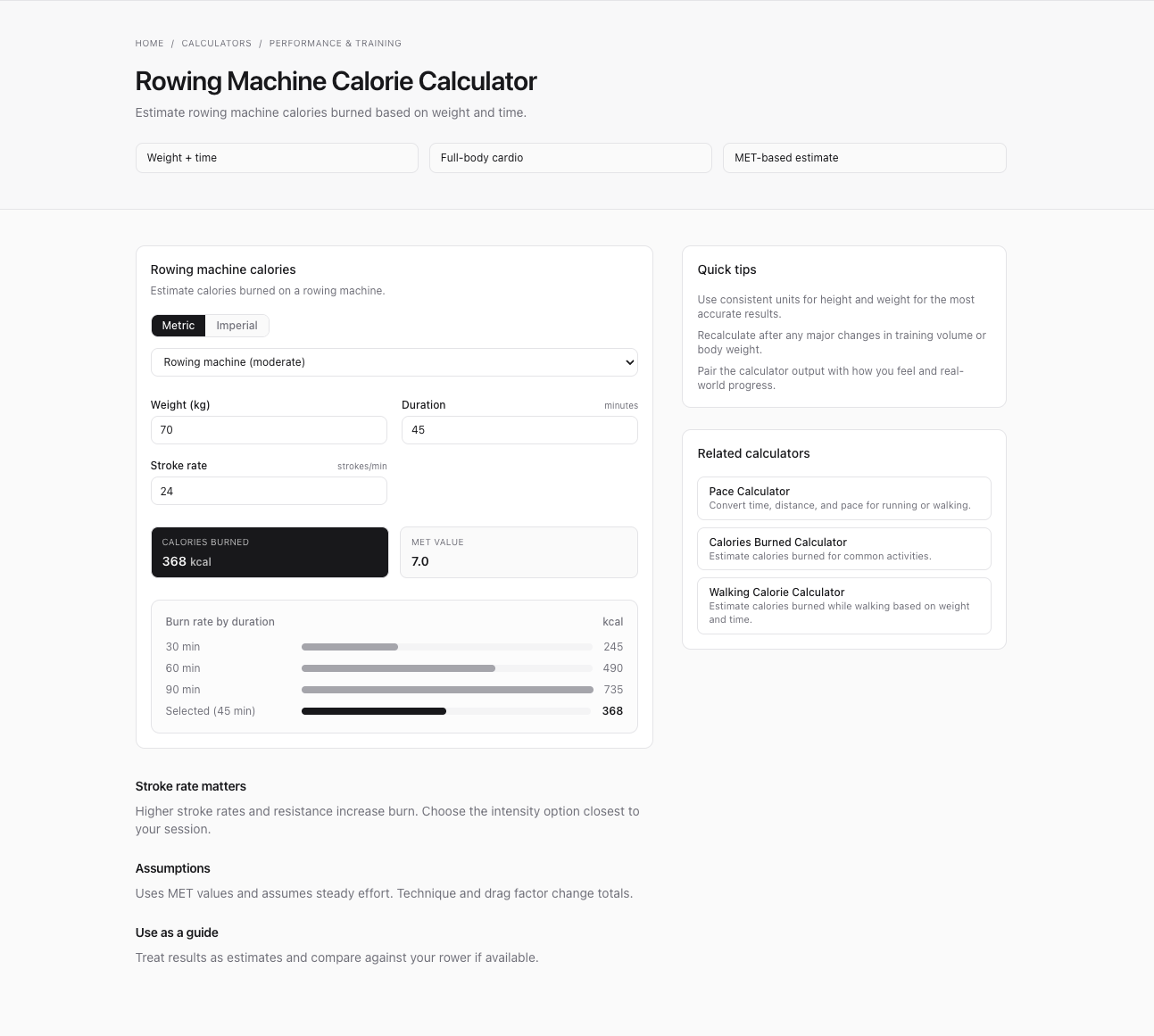Image resolution: width=1154 pixels, height=1036 pixels.
Task: Select the Metric unit option
Action: 178,326
